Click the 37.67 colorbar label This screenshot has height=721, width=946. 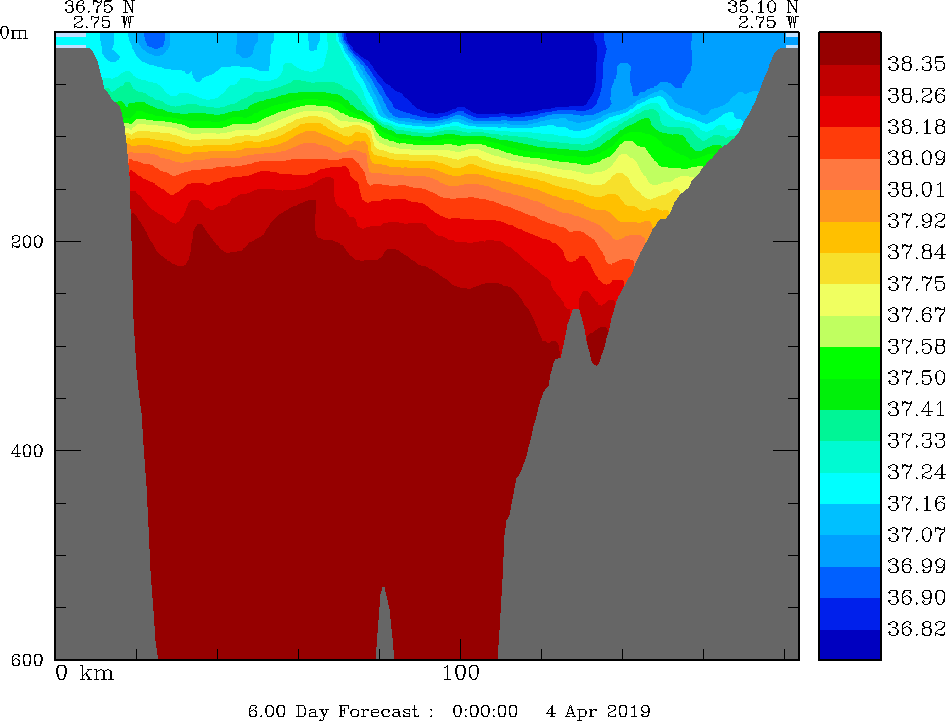click(916, 315)
